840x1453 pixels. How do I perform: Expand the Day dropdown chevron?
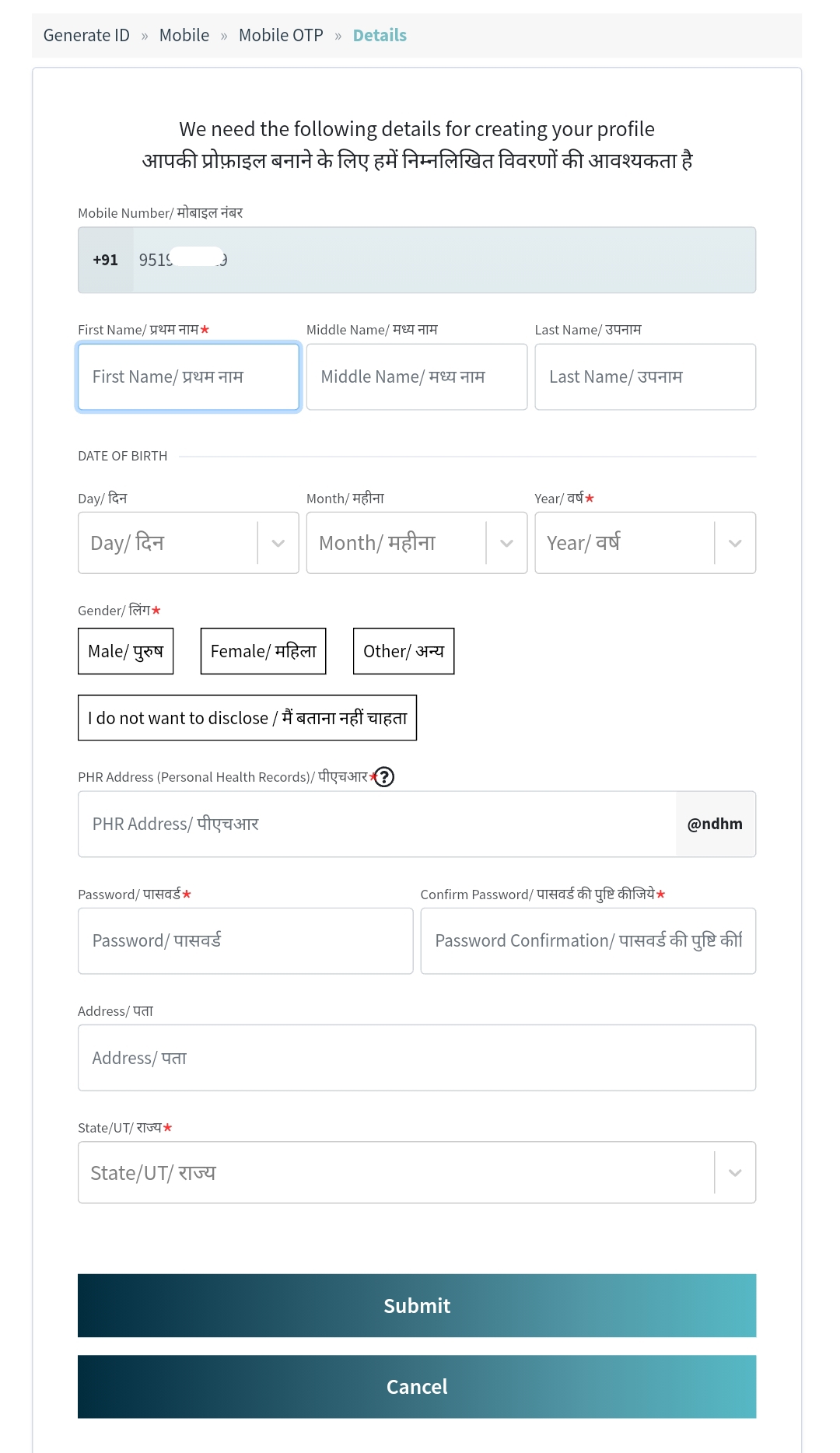click(278, 543)
